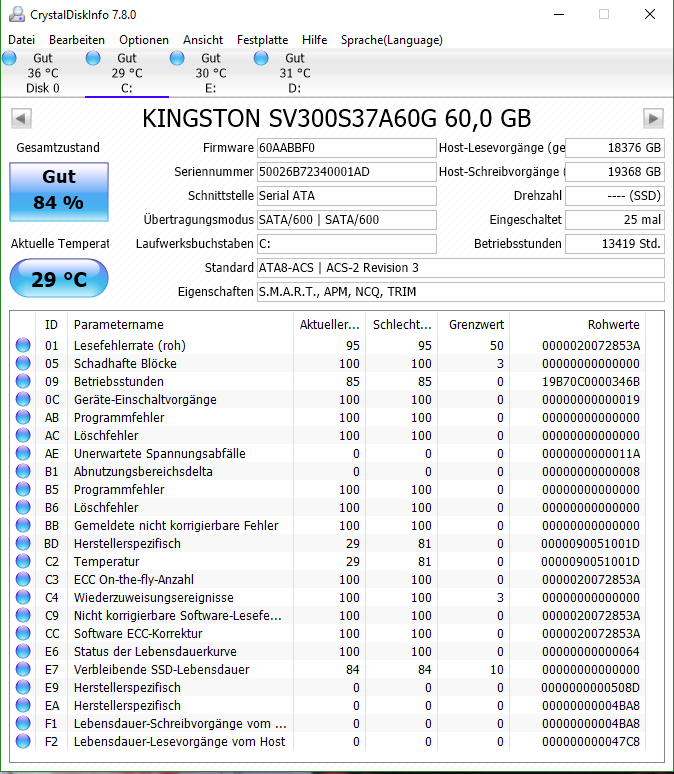The height and width of the screenshot is (774, 674).
Task: Click status orb for BD Herstellerspezifisch row
Action: (x=23, y=543)
